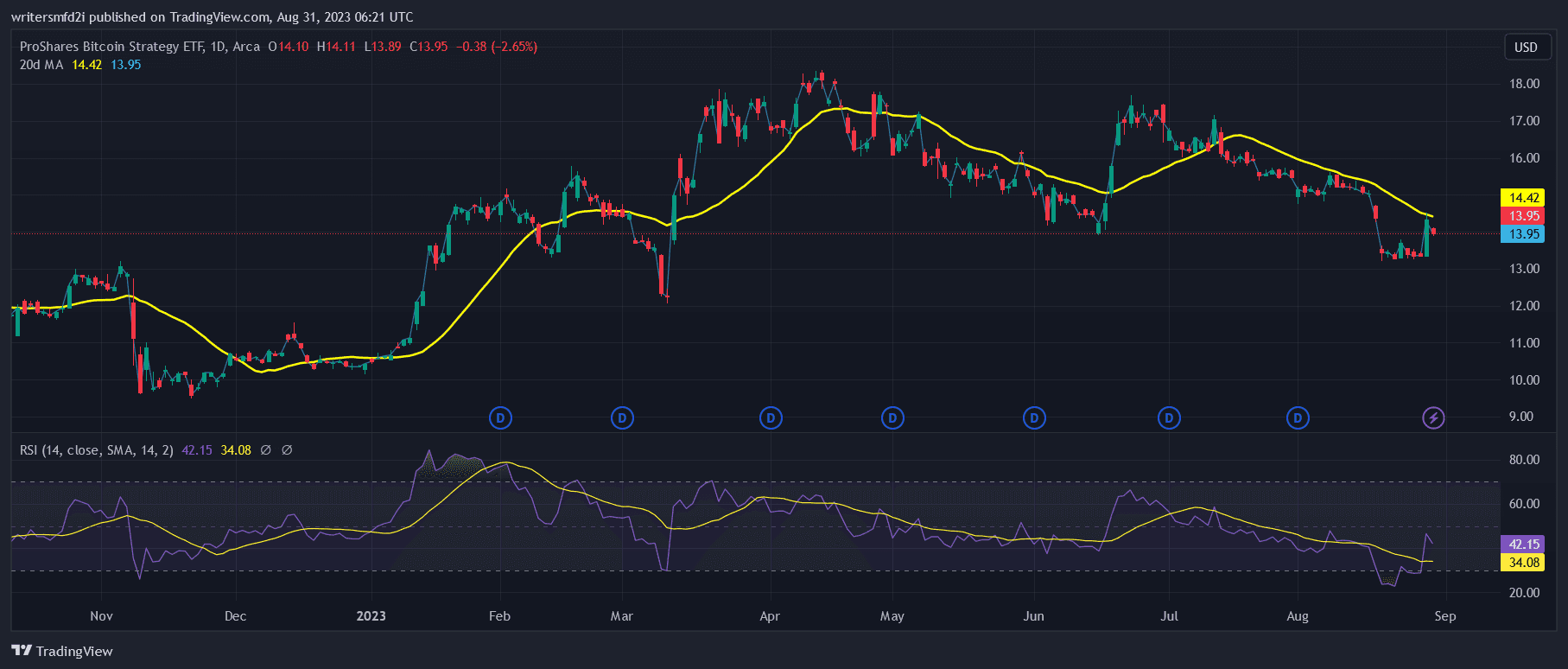Click the yellow 14.42 MA price label
Screen dimensions: 1568x669
coord(1524,198)
